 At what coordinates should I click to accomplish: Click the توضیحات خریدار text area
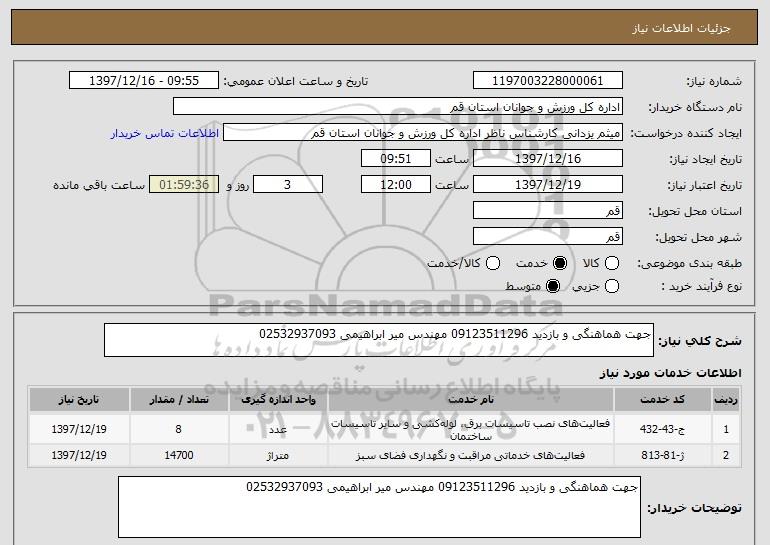click(379, 507)
